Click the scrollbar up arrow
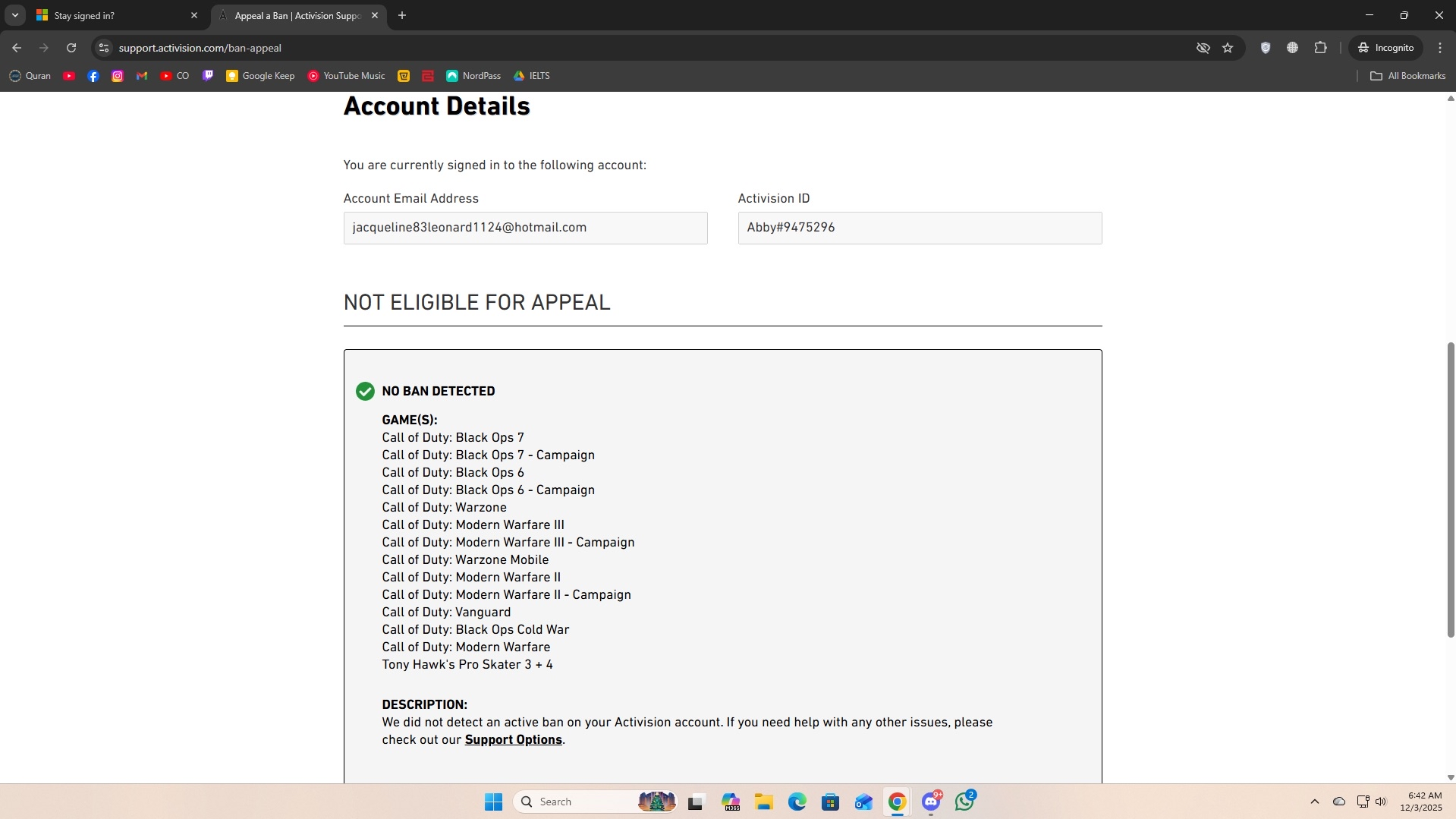The height and width of the screenshot is (819, 1456). (1450, 99)
